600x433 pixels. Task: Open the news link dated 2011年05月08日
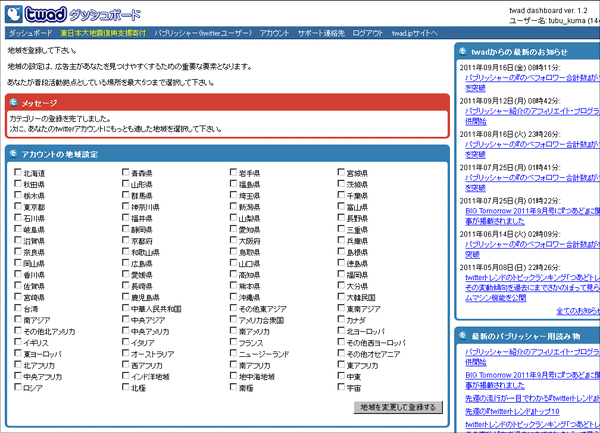(532, 287)
